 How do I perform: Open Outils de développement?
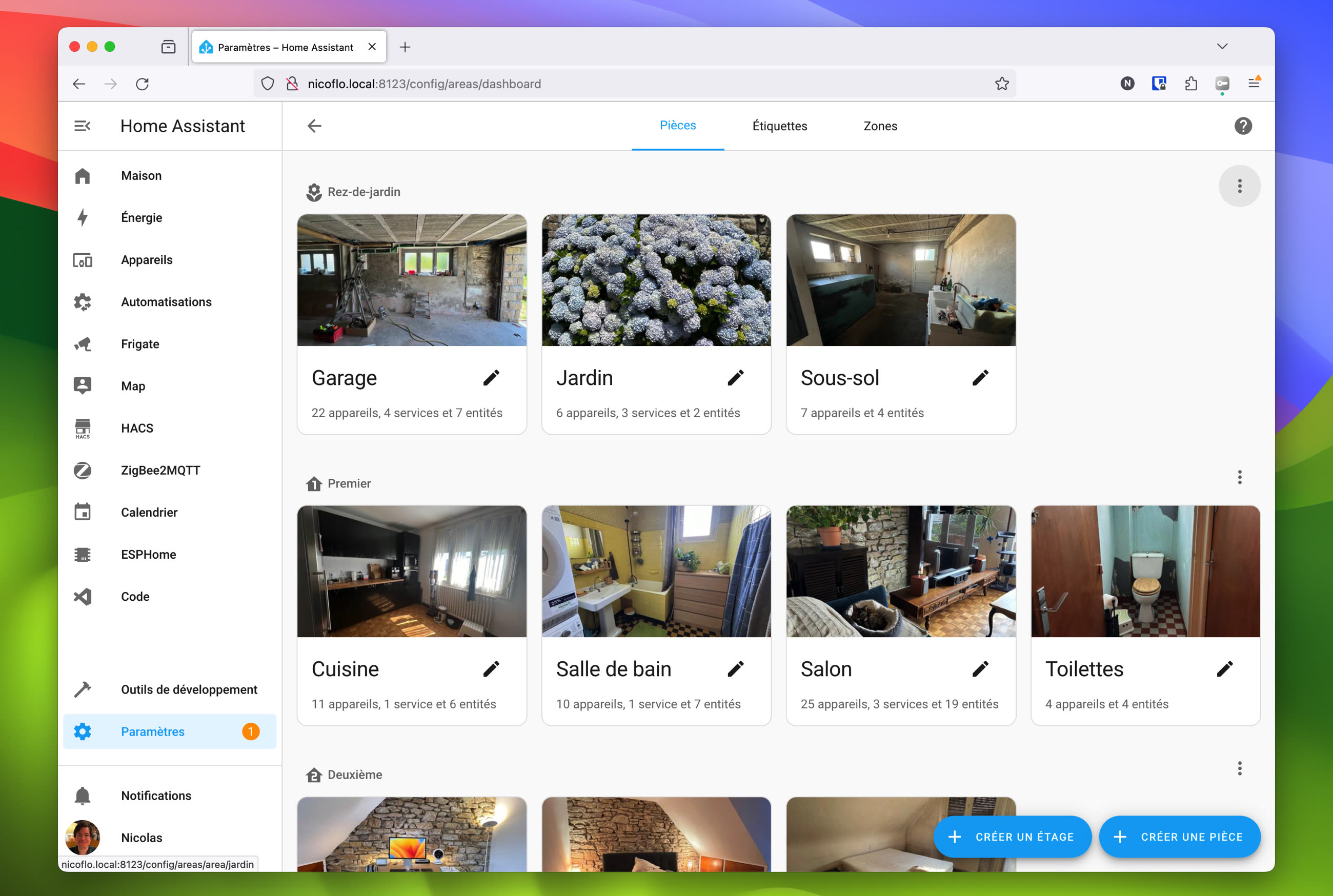[189, 689]
